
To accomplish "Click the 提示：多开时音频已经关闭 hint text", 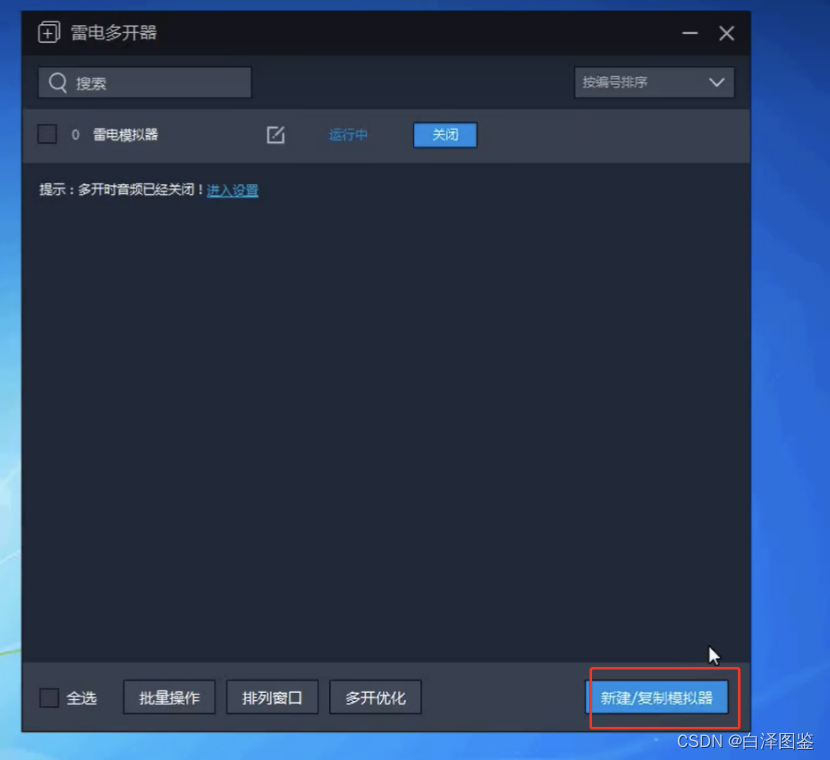I will (x=122, y=189).
